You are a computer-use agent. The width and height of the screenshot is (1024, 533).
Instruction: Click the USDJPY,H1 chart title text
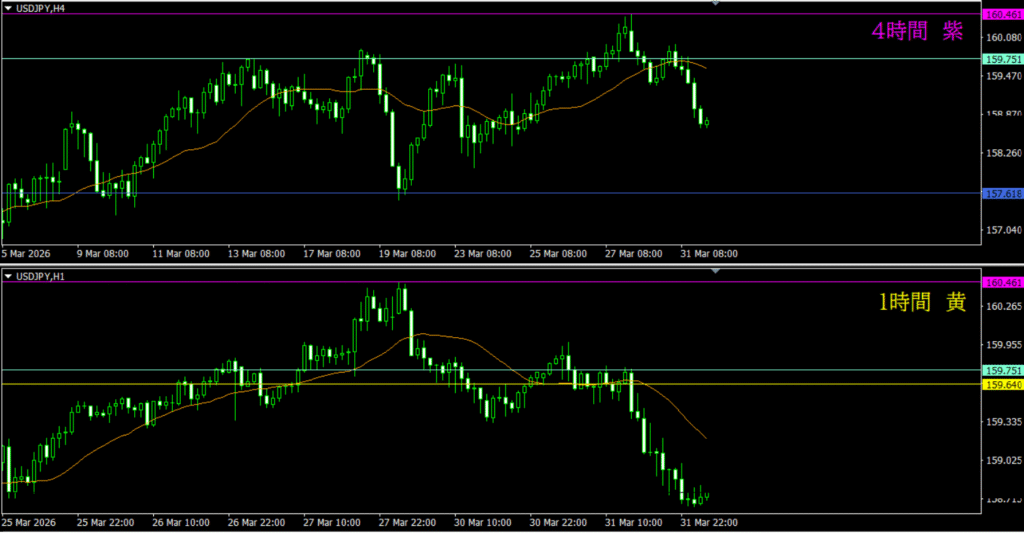click(x=44, y=275)
